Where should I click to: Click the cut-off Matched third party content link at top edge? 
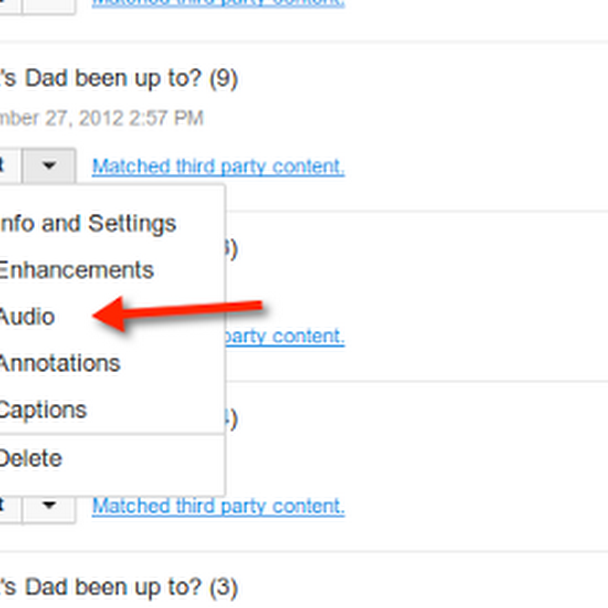(x=218, y=3)
